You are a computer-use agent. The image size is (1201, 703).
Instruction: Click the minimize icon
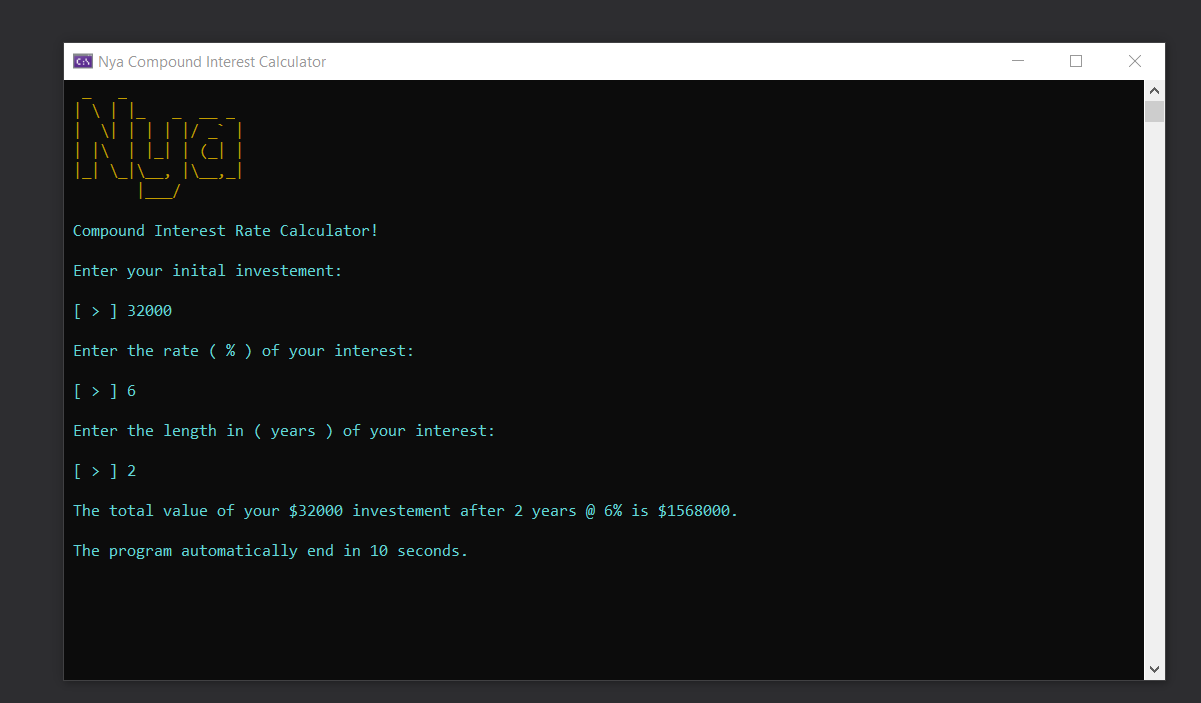tap(1018, 61)
